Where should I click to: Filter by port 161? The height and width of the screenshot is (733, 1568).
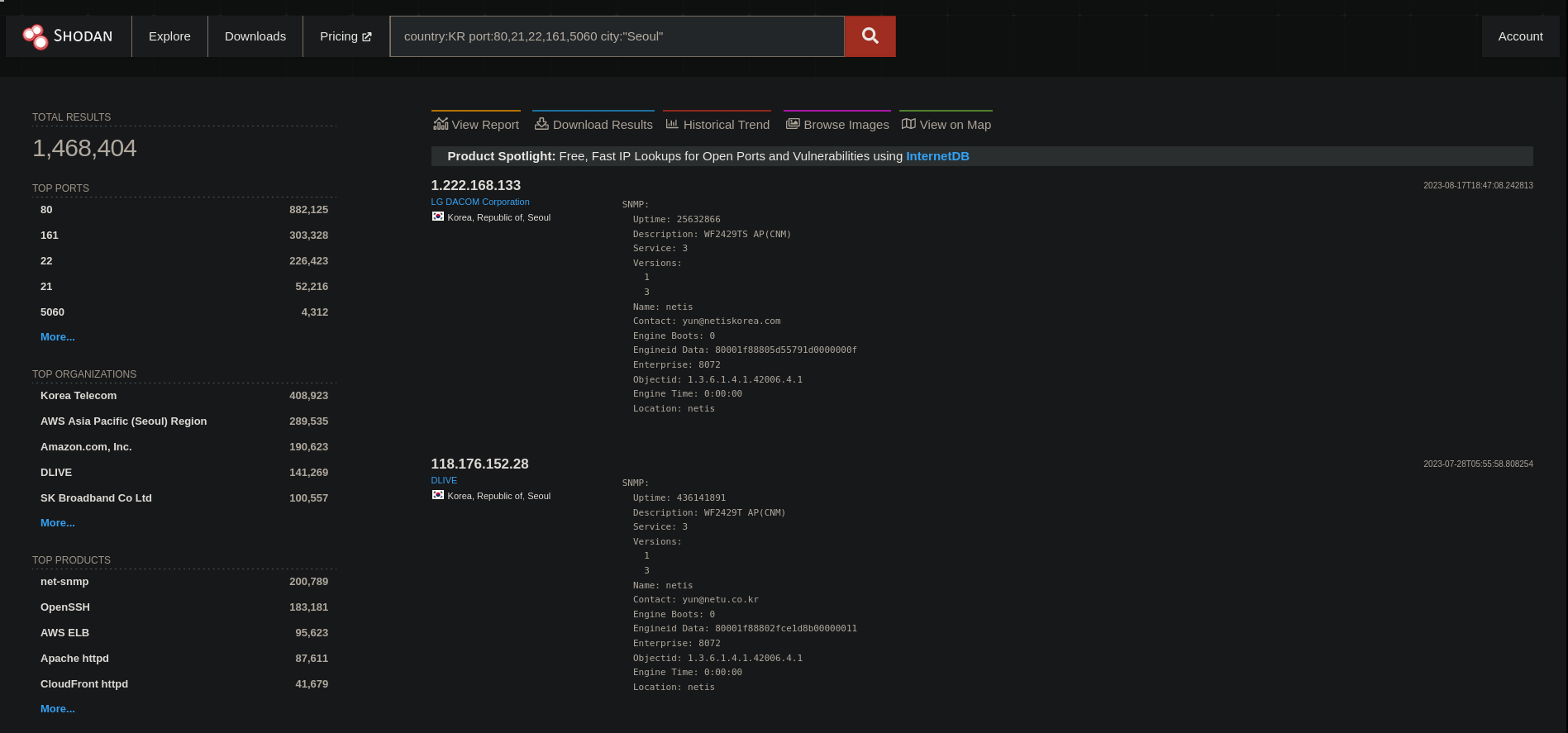[50, 236]
